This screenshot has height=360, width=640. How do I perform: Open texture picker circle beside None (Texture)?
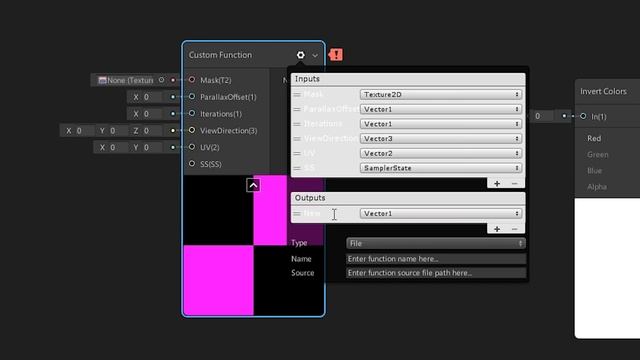(162, 80)
